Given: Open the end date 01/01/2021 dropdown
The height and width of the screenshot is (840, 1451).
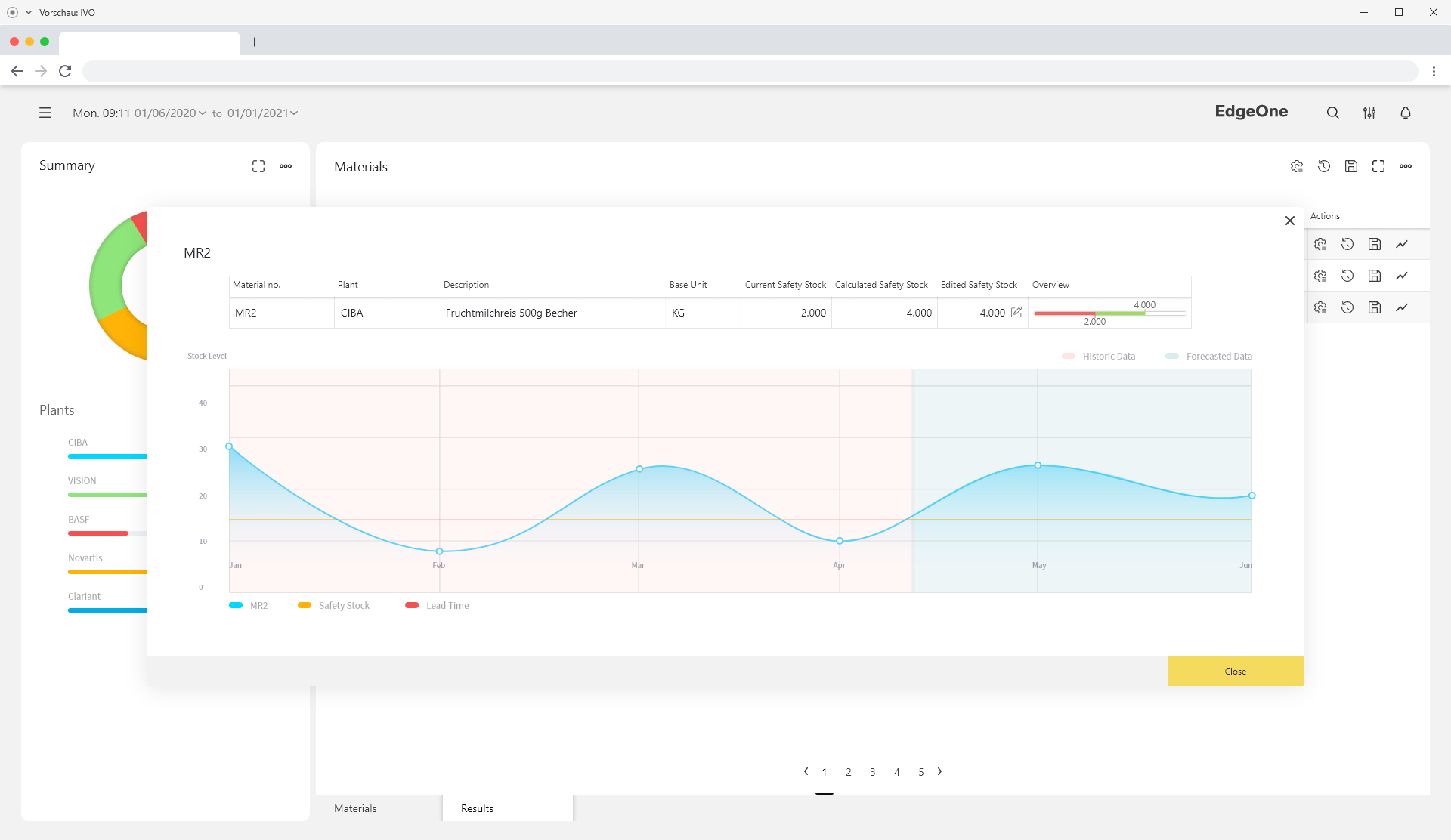Looking at the screenshot, I should (x=262, y=113).
